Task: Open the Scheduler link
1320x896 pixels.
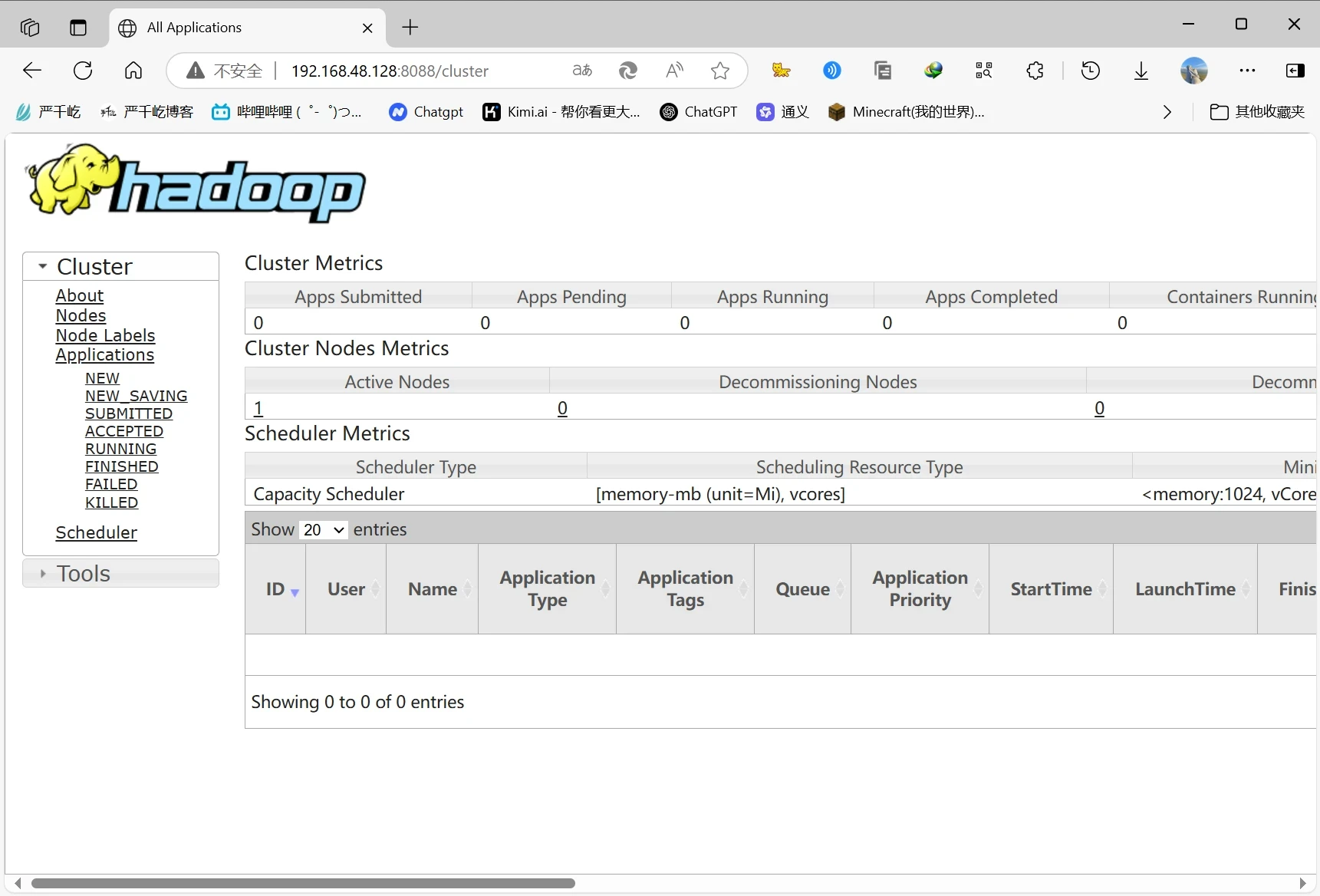Action: [96, 532]
